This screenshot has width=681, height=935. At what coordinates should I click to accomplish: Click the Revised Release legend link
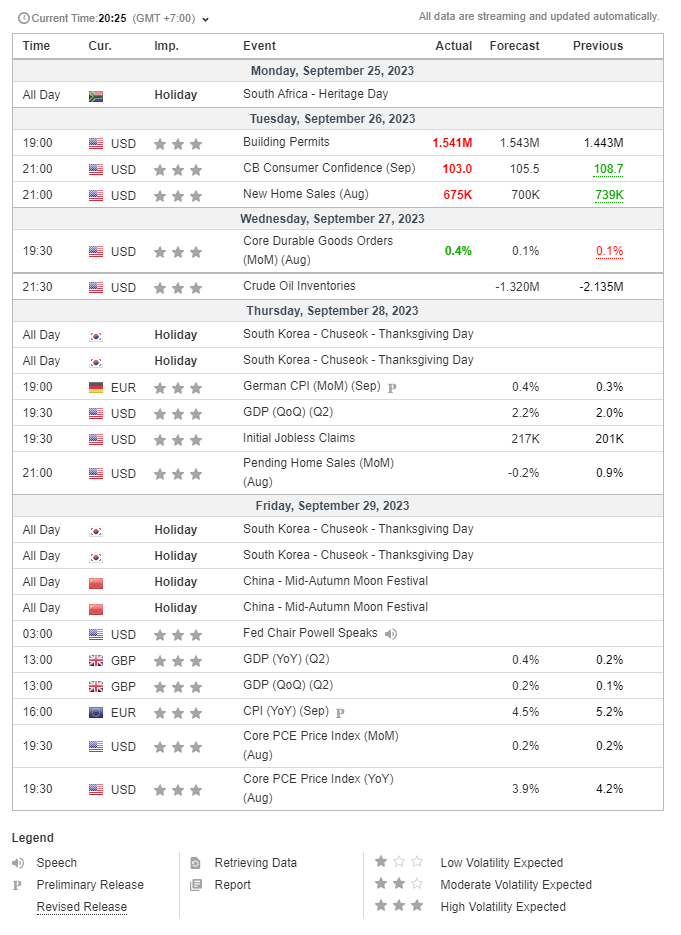(82, 907)
